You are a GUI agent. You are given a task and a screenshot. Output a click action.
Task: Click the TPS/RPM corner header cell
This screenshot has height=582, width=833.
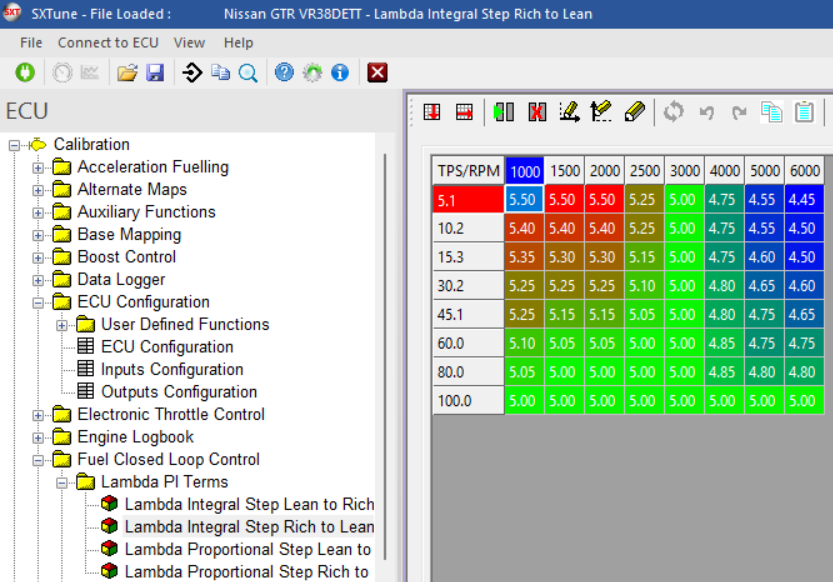click(468, 171)
